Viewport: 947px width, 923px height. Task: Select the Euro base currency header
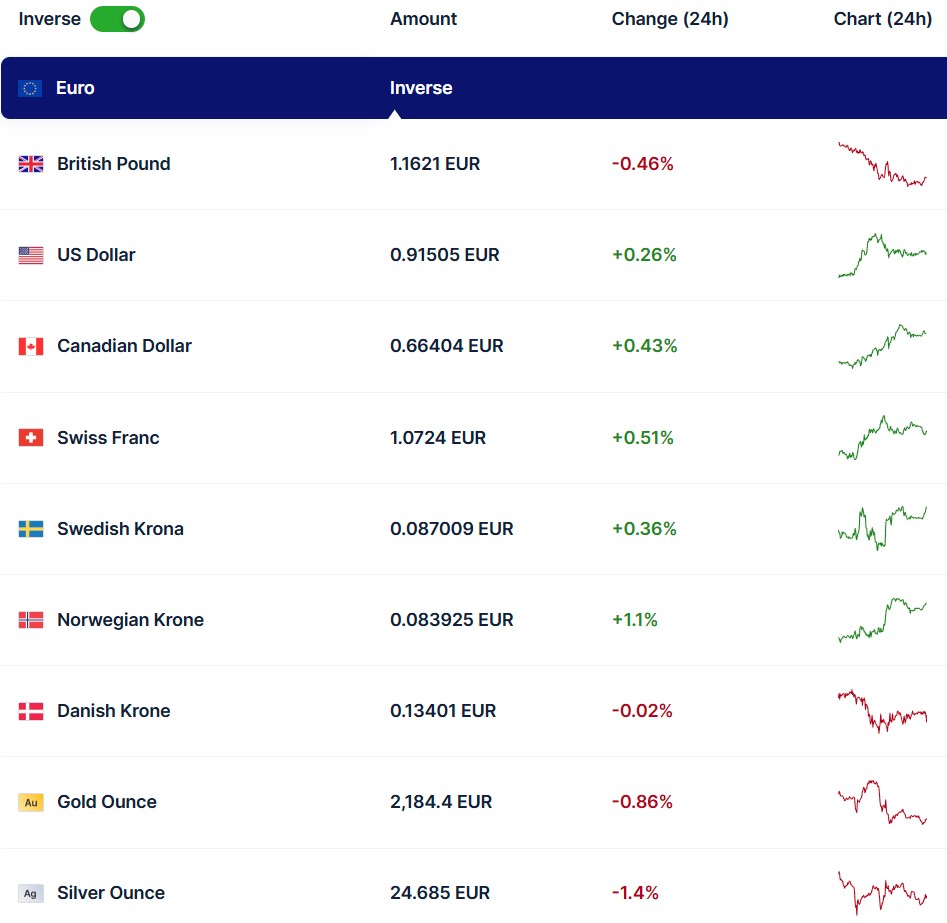(x=75, y=88)
